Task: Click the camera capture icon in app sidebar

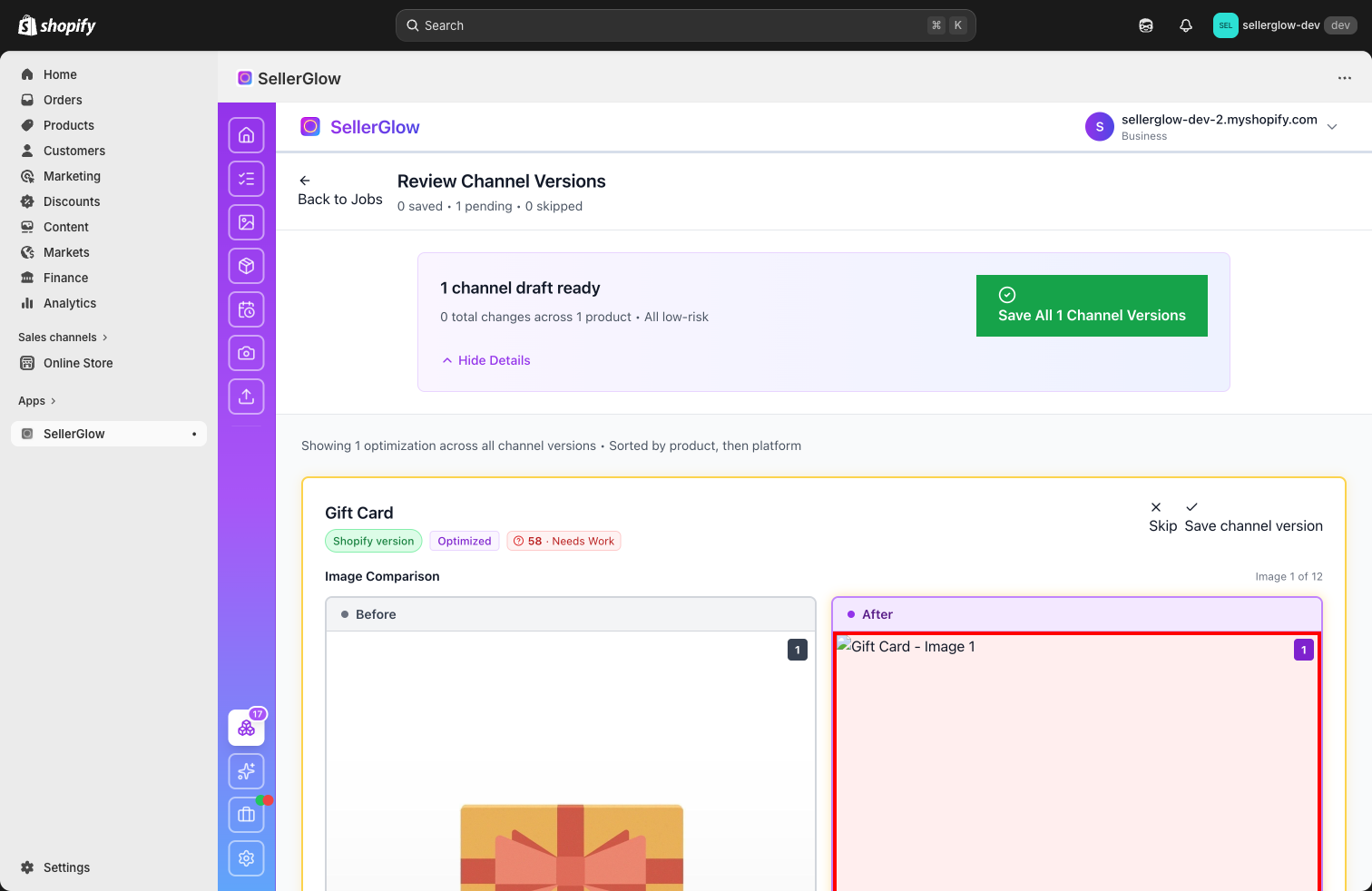Action: pos(246,353)
